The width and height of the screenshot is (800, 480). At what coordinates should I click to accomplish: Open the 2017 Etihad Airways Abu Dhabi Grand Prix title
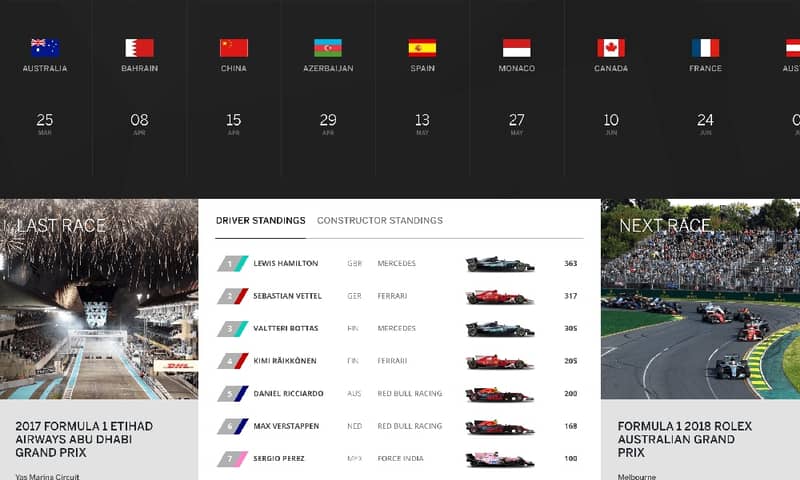[84, 439]
